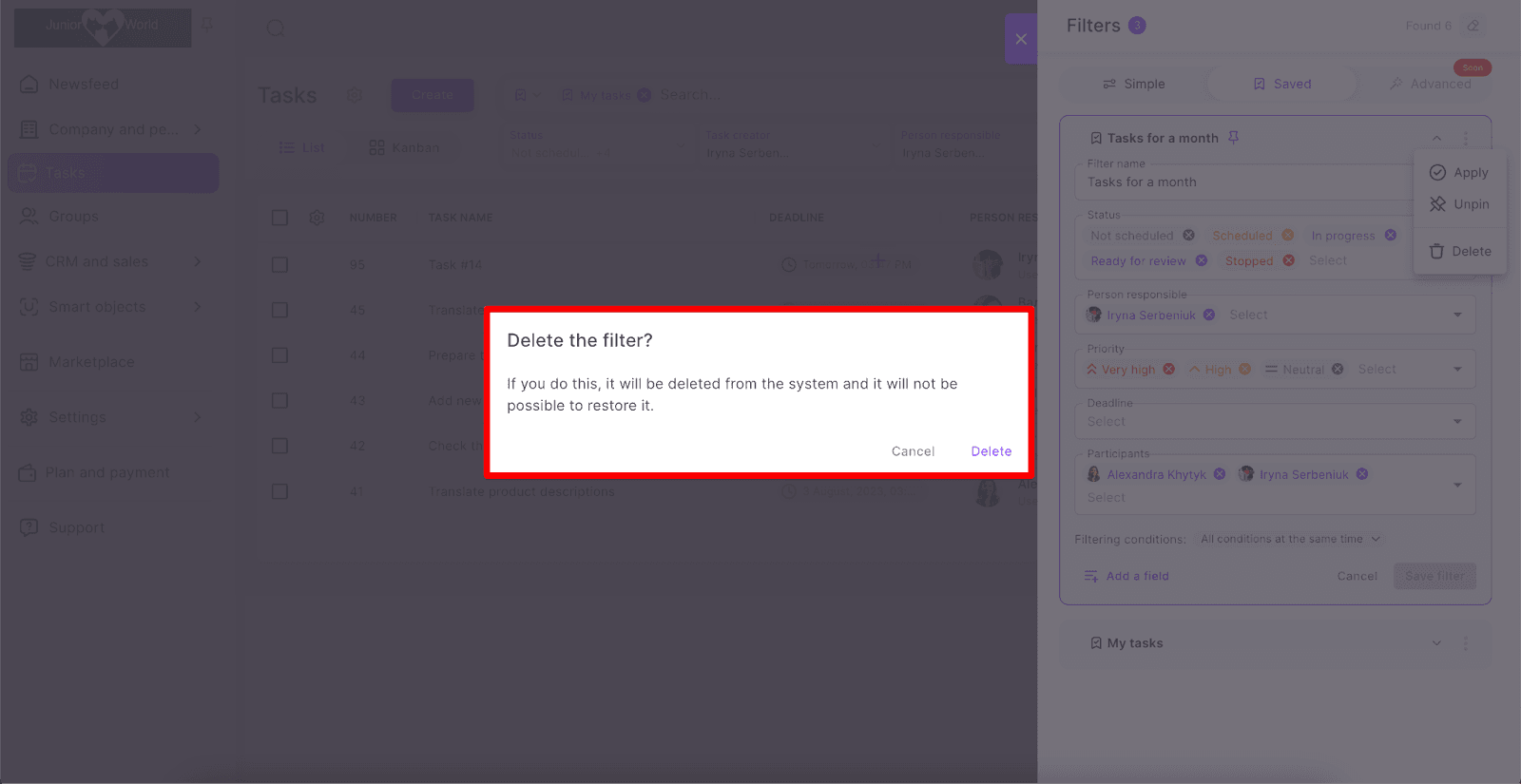Open the Person responsible dropdown arrow in Filters

pyautogui.click(x=1457, y=315)
